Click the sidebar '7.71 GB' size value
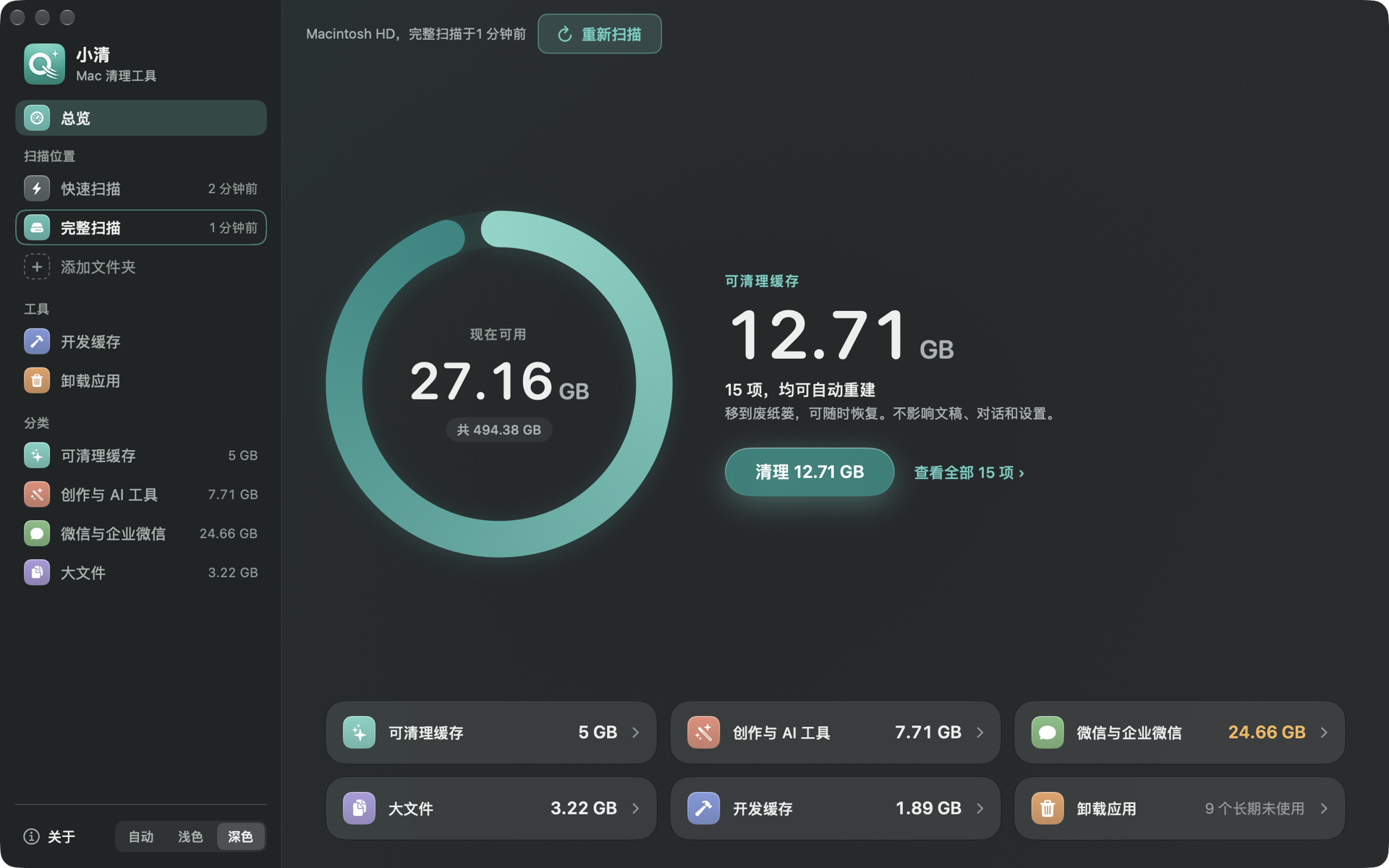Screen dimensions: 1389x868 233,495
